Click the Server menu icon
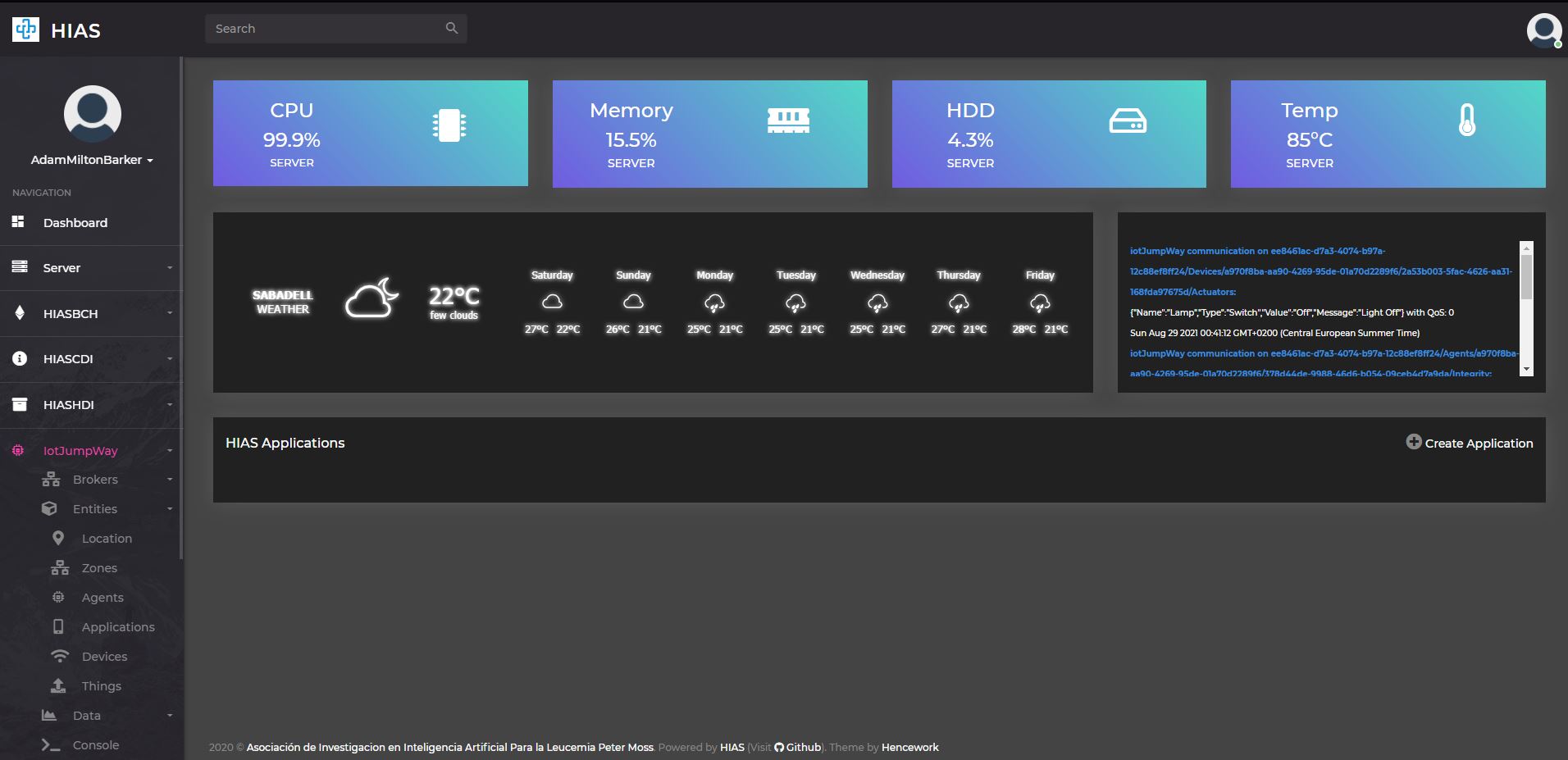Viewport: 1568px width, 760px height. click(x=20, y=266)
